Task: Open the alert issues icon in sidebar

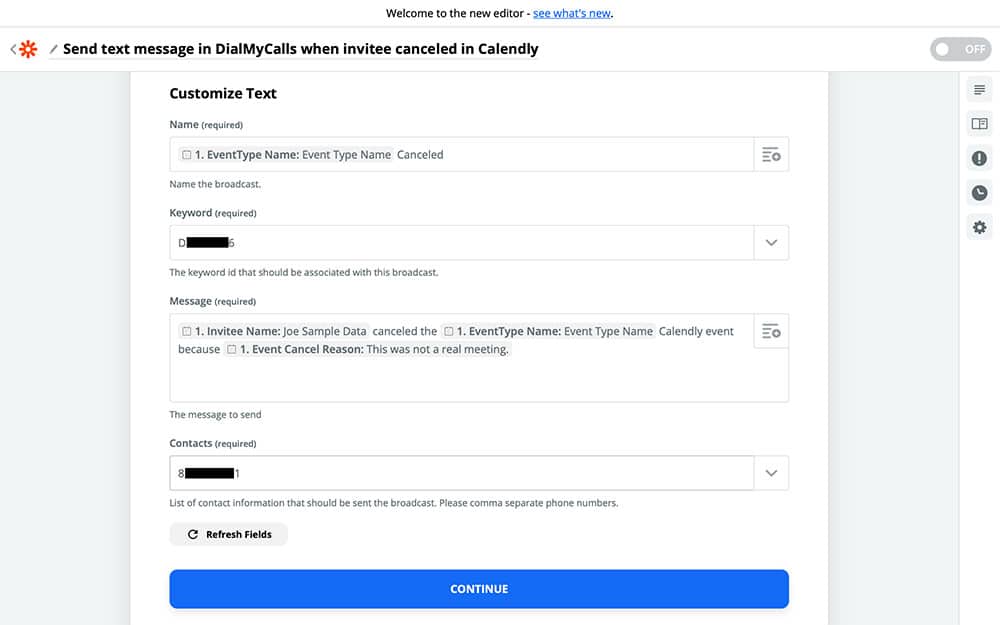Action: pyautogui.click(x=979, y=158)
